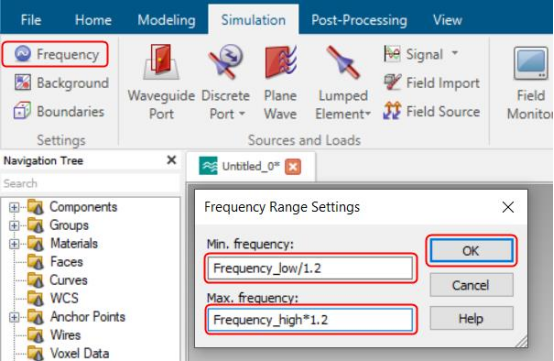554x361 pixels.
Task: Add a Plane Wave source
Action: (x=281, y=82)
